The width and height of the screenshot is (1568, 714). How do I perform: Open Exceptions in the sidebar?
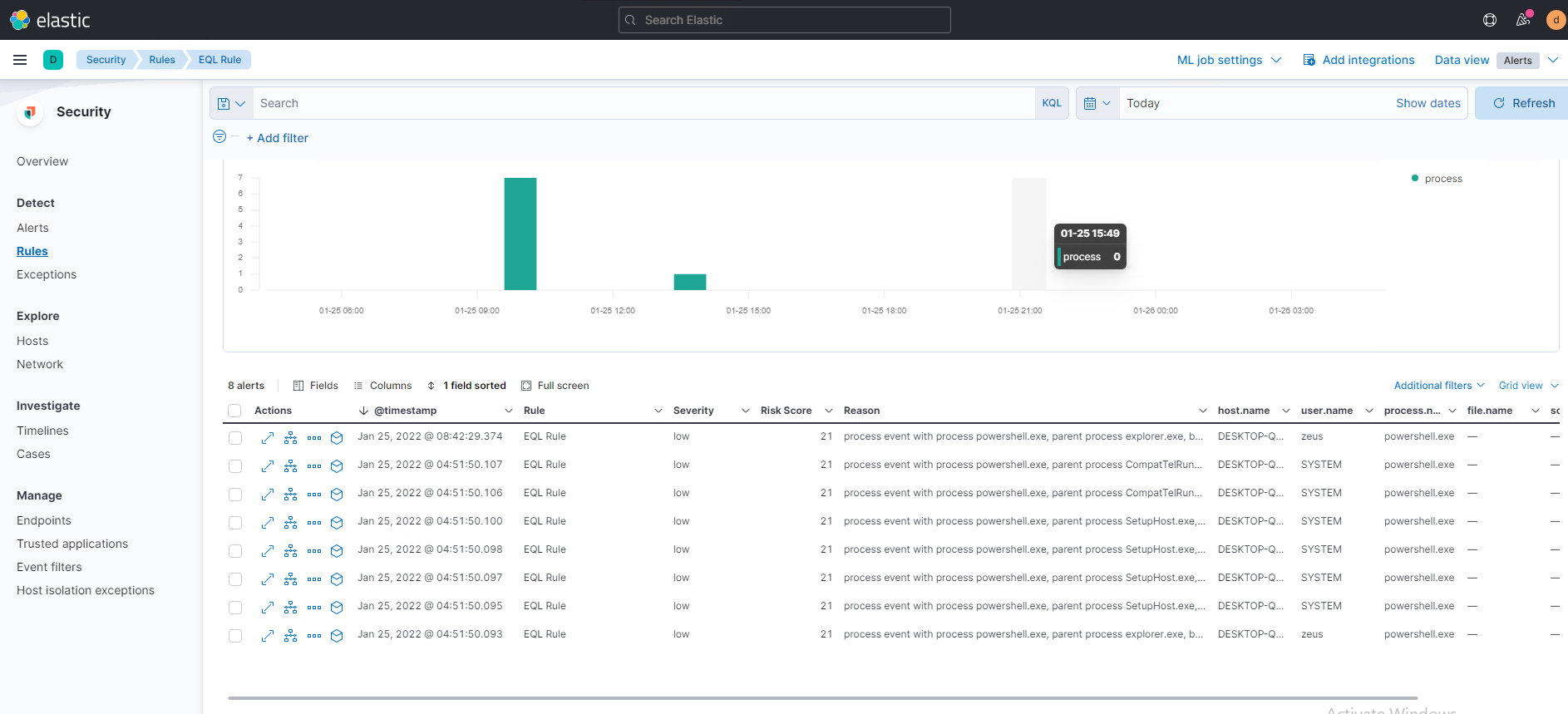pyautogui.click(x=47, y=274)
